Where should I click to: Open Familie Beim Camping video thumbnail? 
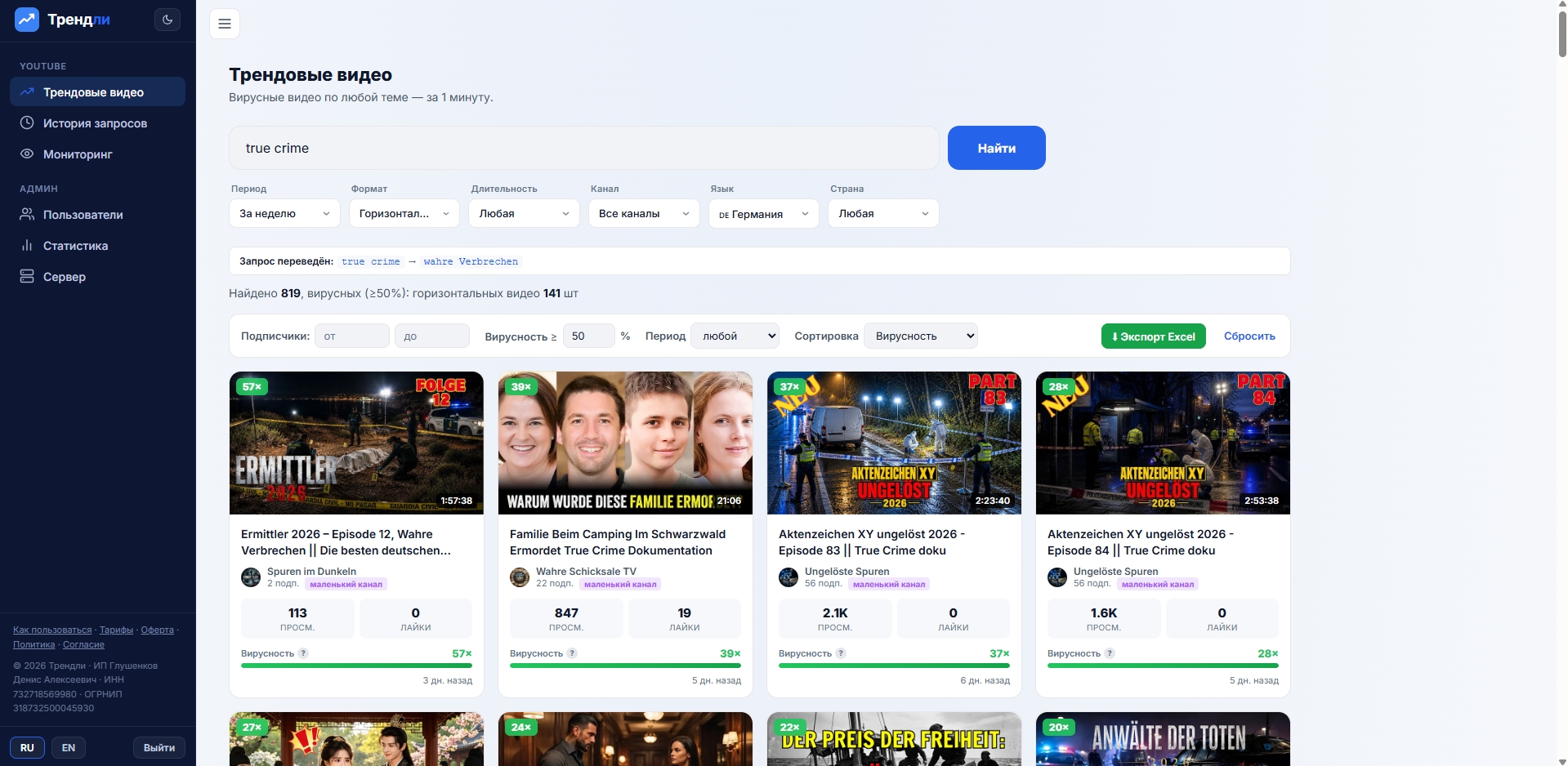click(x=625, y=443)
